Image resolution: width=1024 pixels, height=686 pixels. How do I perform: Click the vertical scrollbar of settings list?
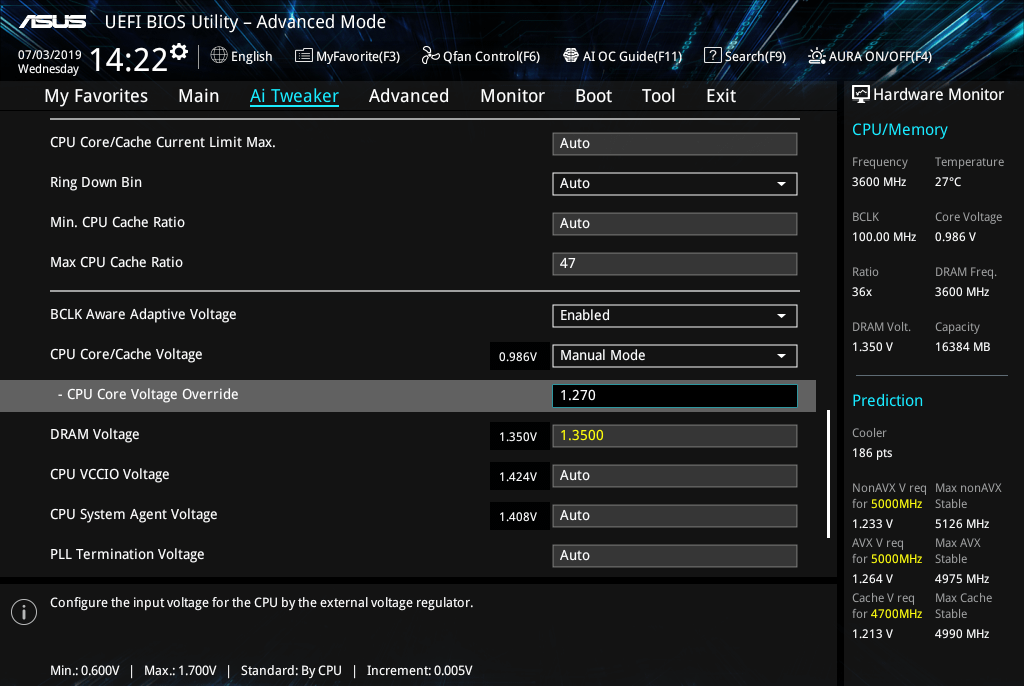tap(828, 474)
